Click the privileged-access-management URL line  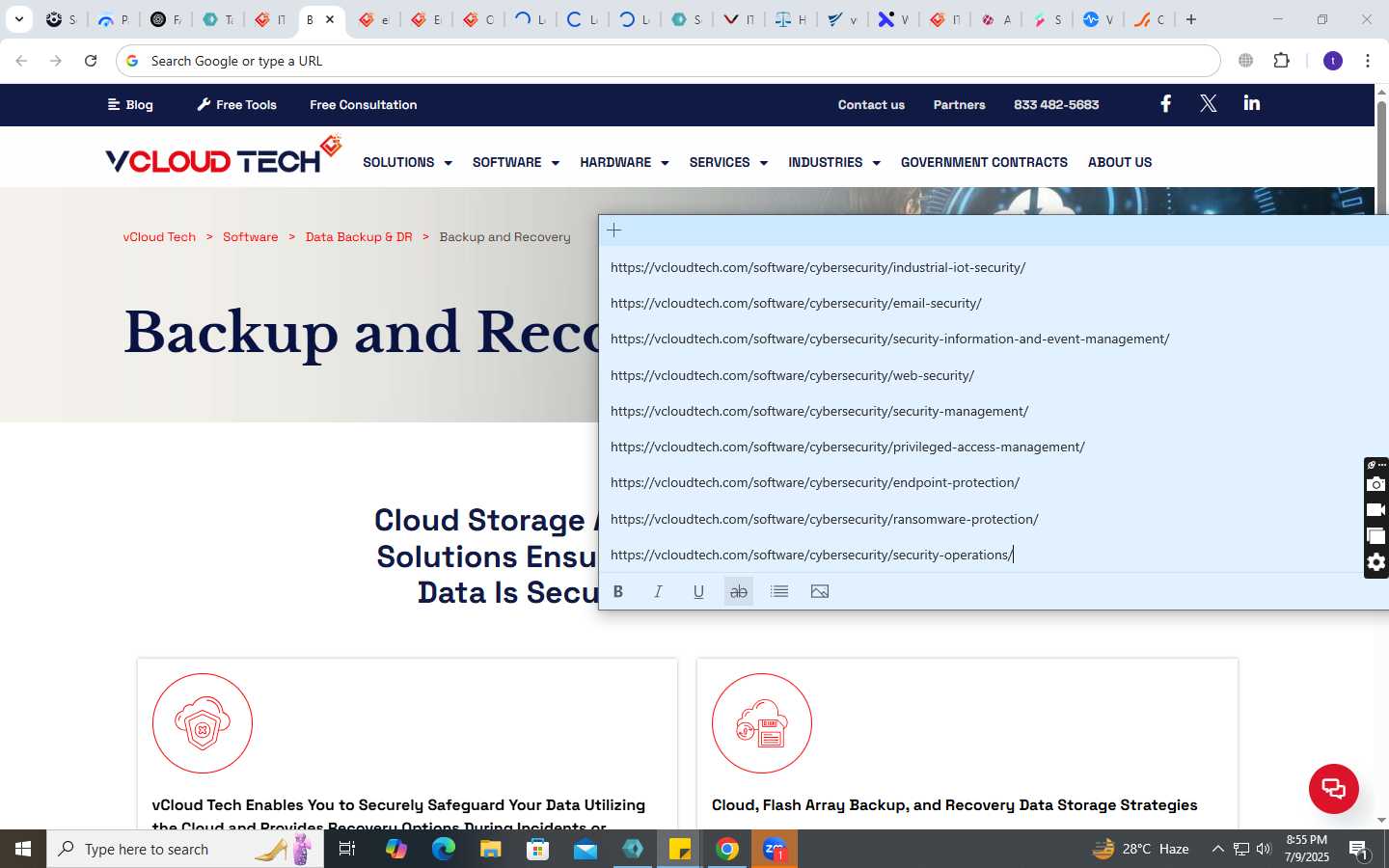coord(848,447)
